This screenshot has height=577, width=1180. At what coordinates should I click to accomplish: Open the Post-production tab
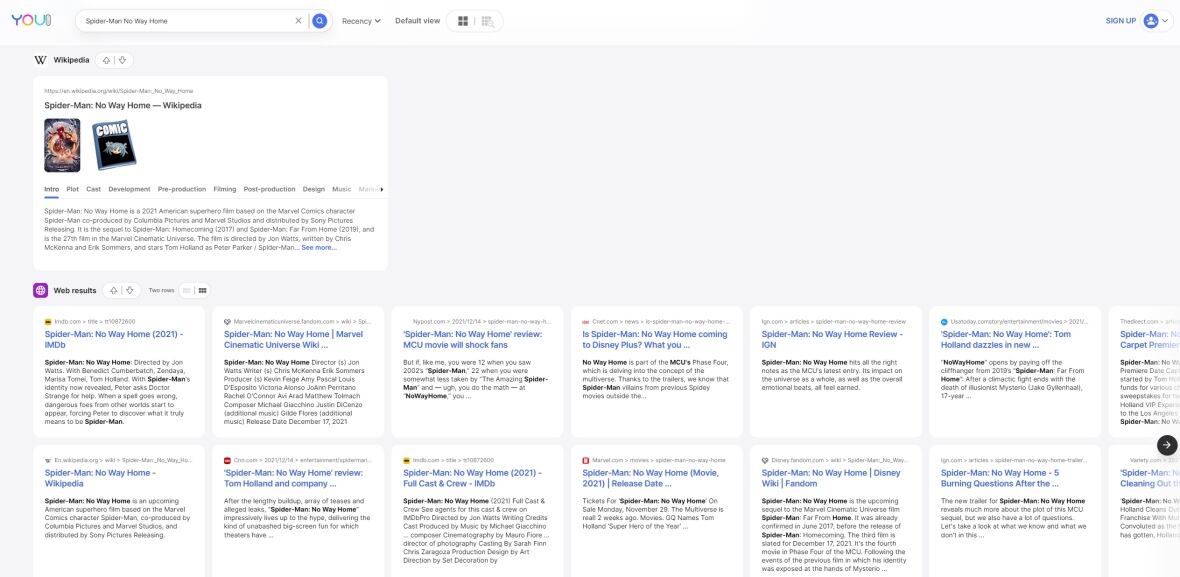(x=269, y=189)
